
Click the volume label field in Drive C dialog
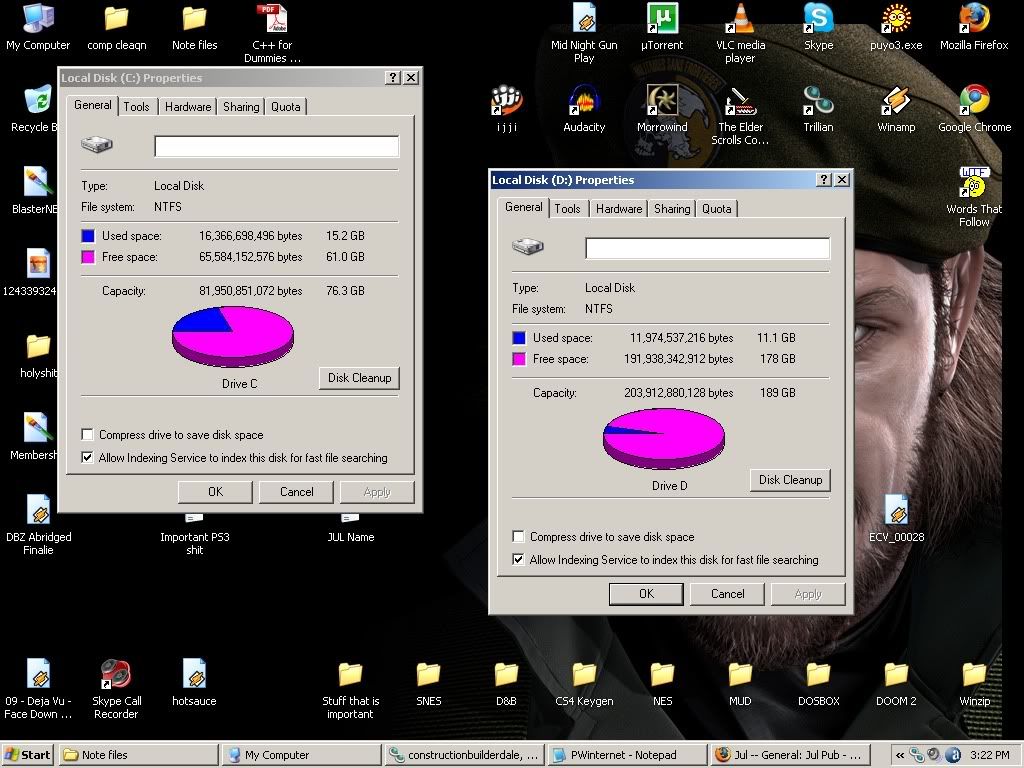point(276,146)
